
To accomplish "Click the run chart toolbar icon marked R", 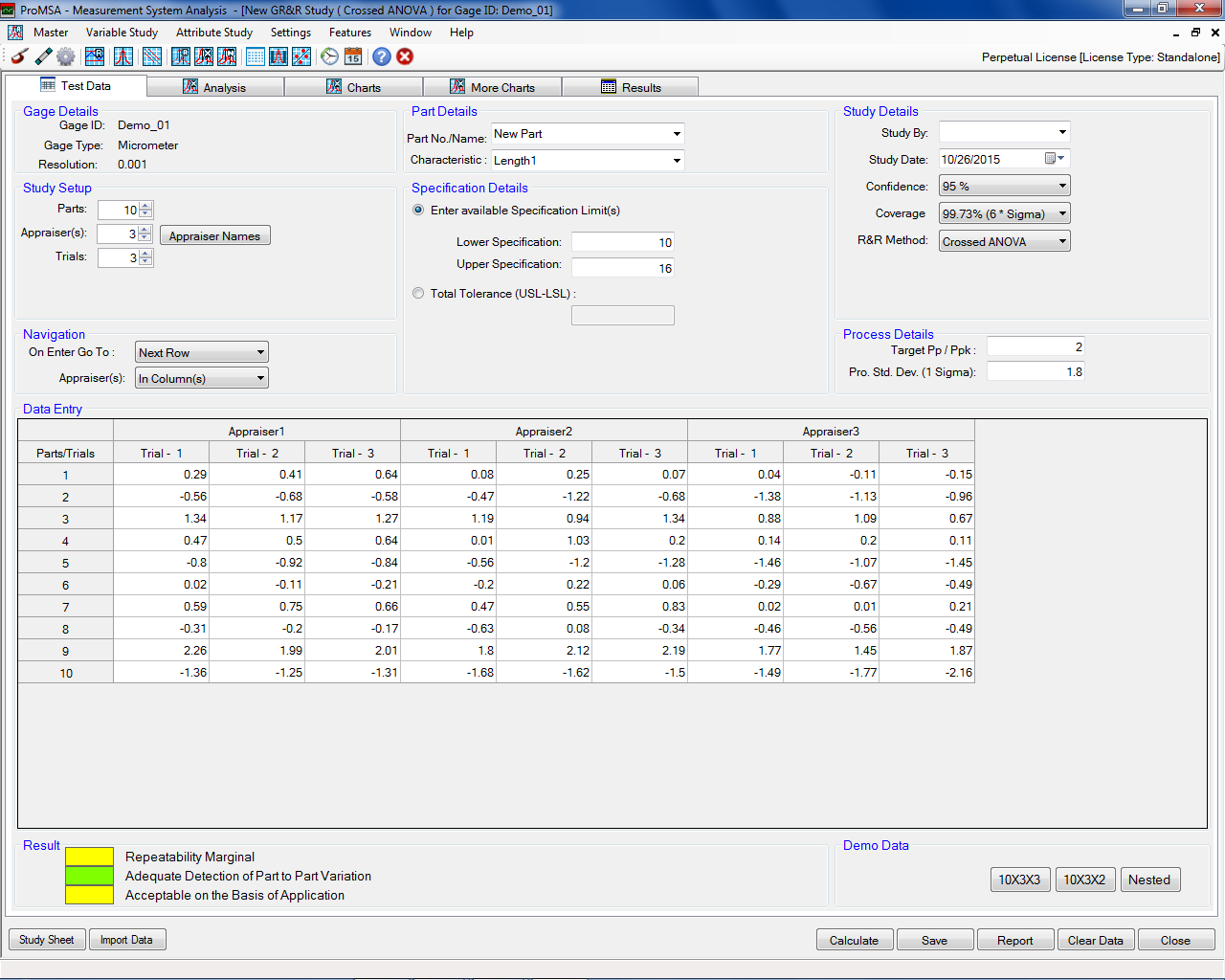I will (x=95, y=56).
